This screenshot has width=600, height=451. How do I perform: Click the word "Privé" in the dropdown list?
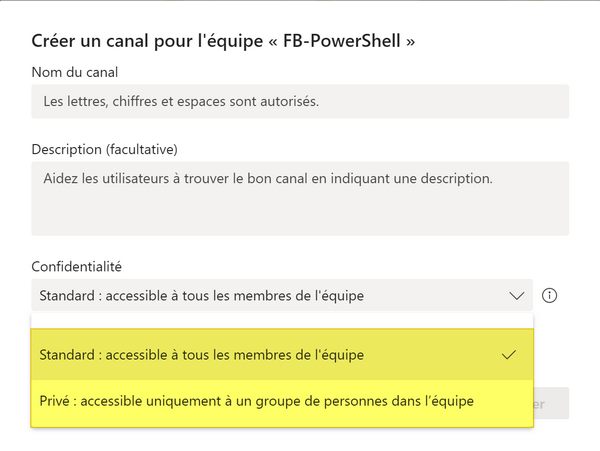tap(55, 402)
